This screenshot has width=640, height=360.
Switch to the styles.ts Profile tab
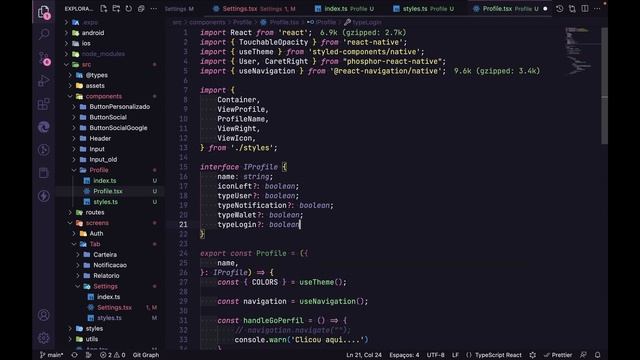(x=424, y=9)
